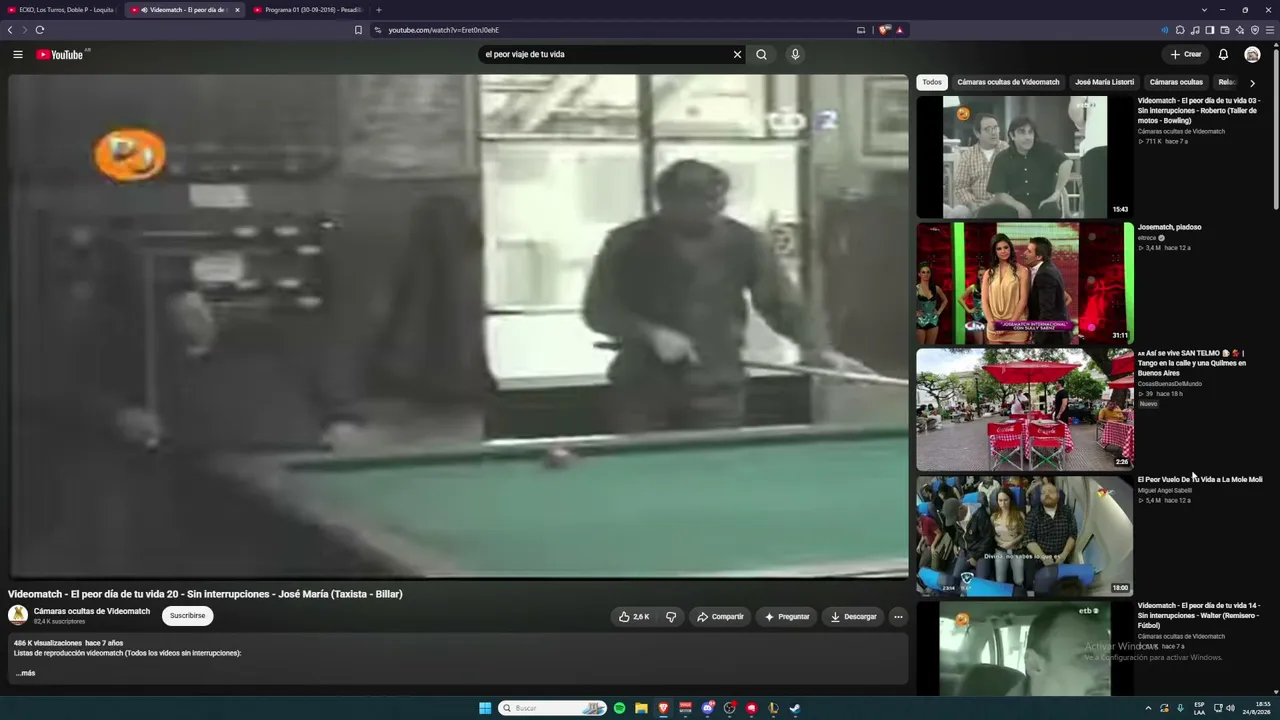Switch to the Programa 01 browser tab
Viewport: 1280px width, 720px height.
(308, 10)
